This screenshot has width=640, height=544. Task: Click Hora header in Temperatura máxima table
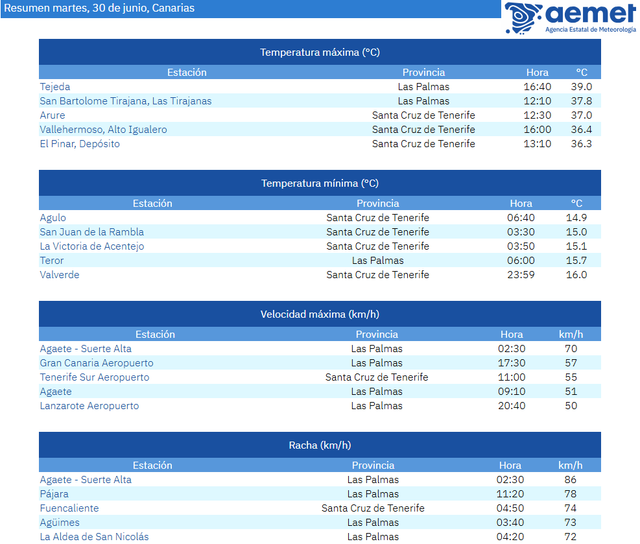pos(537,72)
